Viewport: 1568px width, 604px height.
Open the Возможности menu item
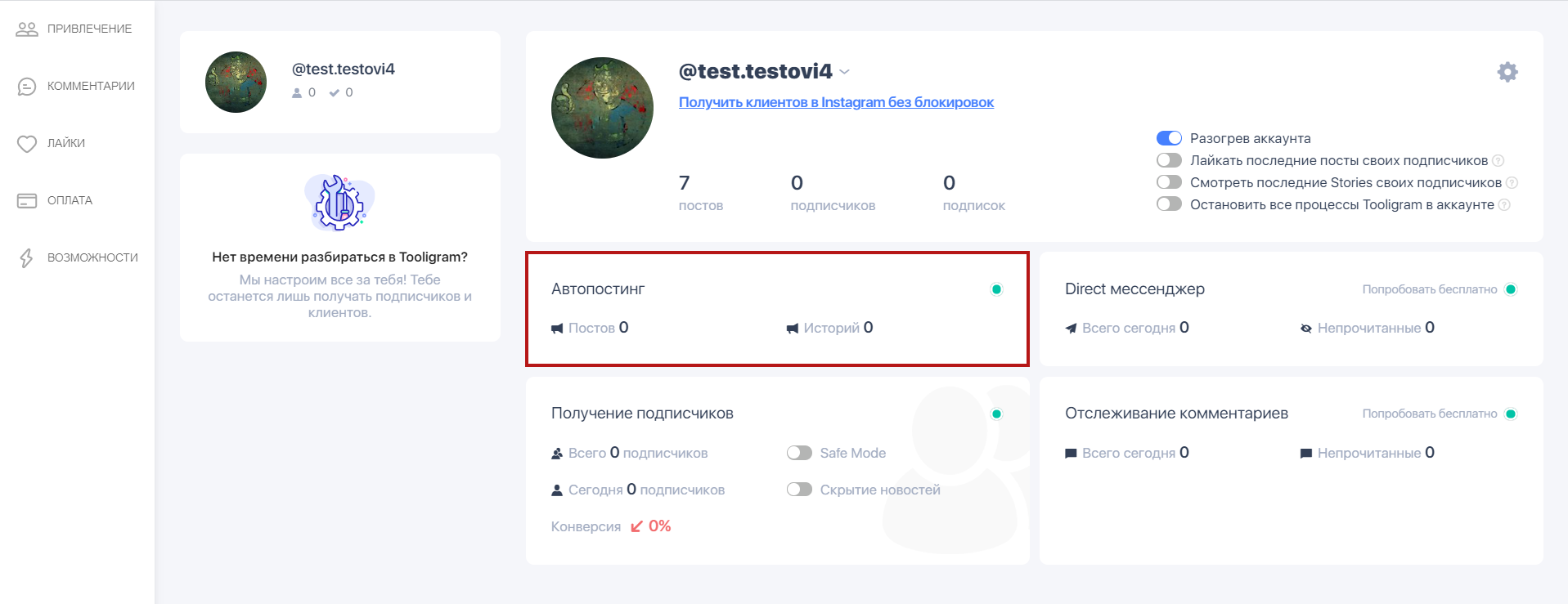tap(92, 258)
